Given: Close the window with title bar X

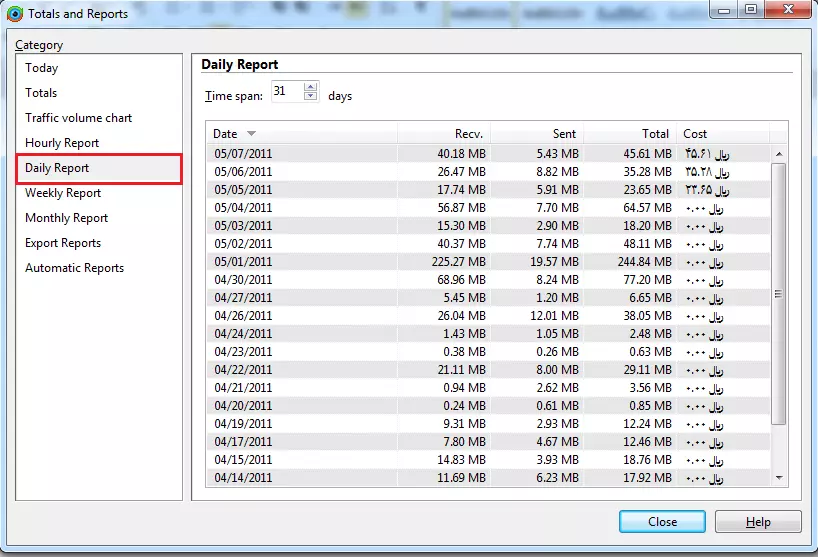Looking at the screenshot, I should tap(789, 9).
